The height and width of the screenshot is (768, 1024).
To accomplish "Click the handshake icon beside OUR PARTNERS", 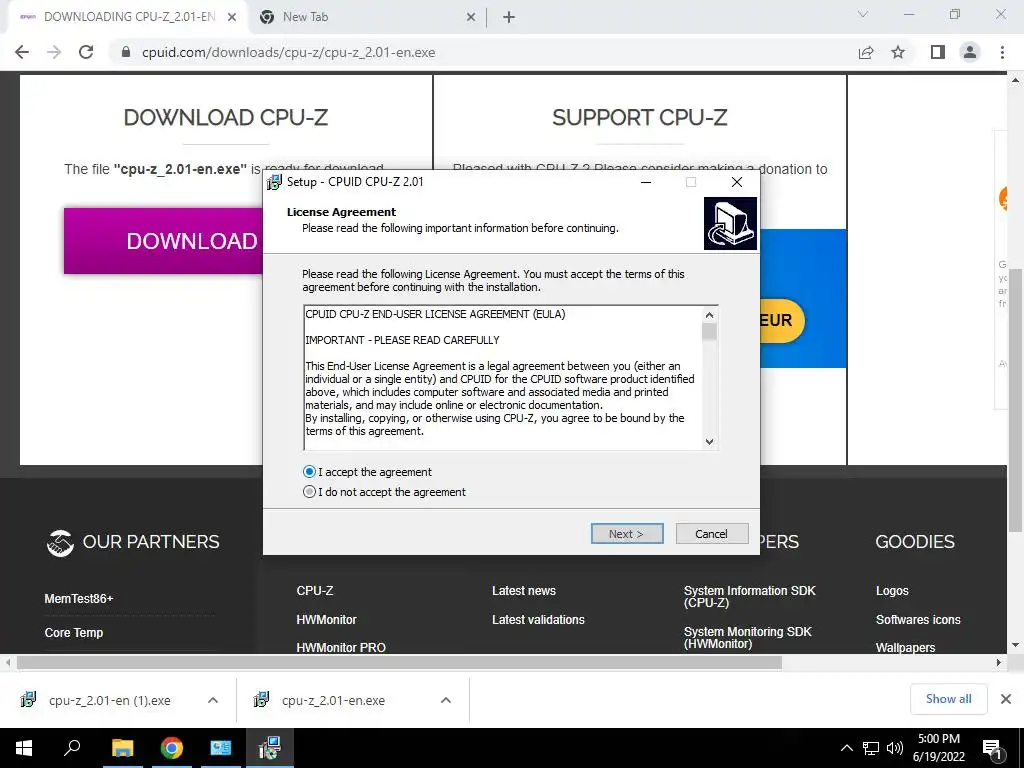I will tap(60, 543).
